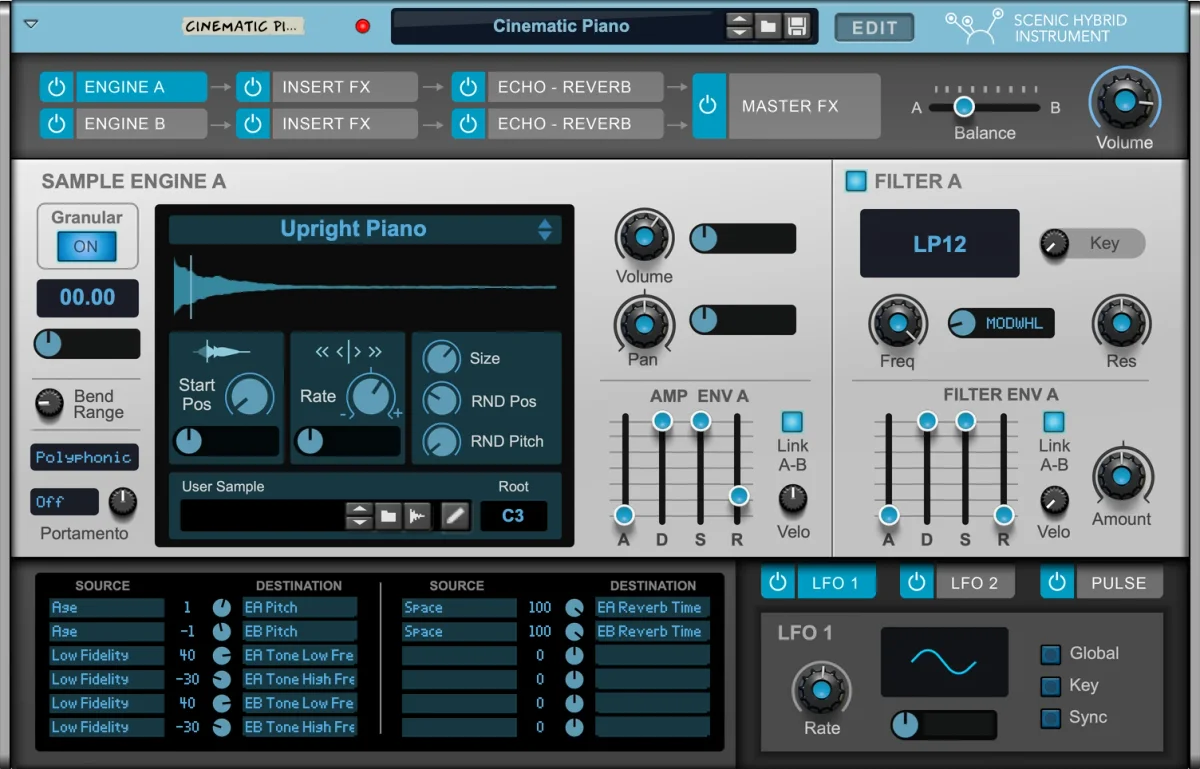Toggle the LFO 2 power icon
1200x769 pixels.
(x=917, y=583)
